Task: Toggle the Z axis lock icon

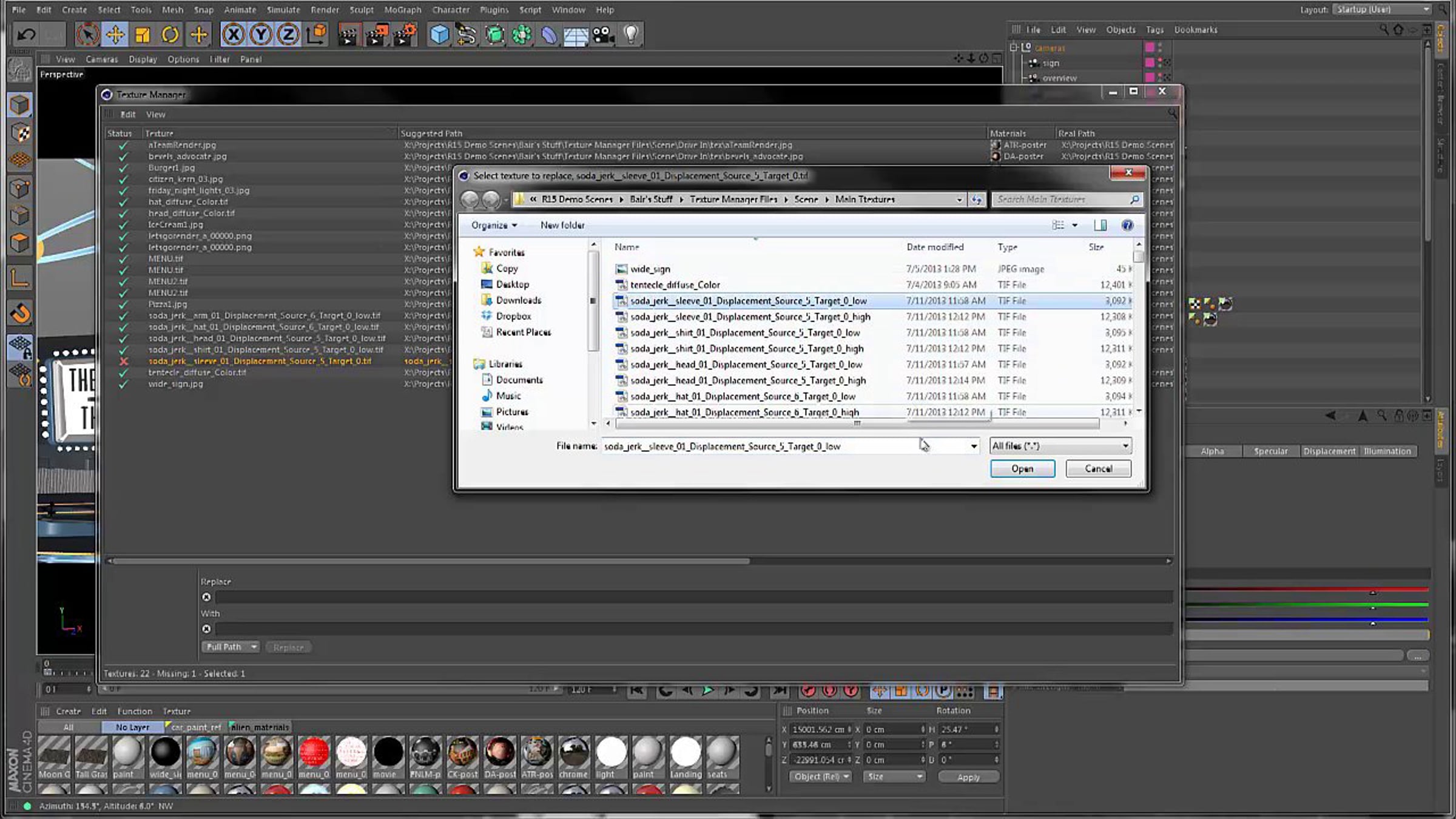Action: 288,35
